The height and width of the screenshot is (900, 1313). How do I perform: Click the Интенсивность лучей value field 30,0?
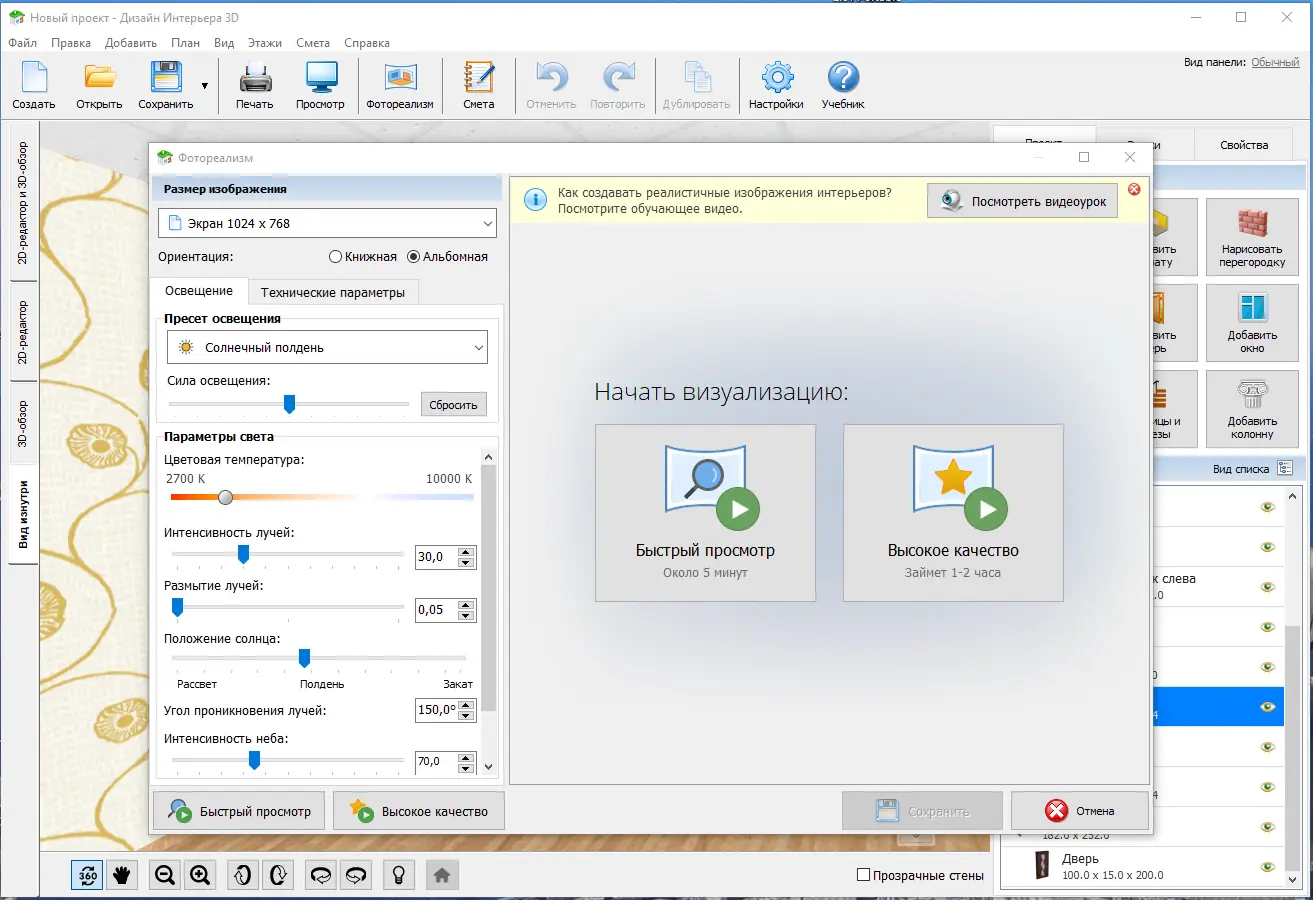(435, 557)
